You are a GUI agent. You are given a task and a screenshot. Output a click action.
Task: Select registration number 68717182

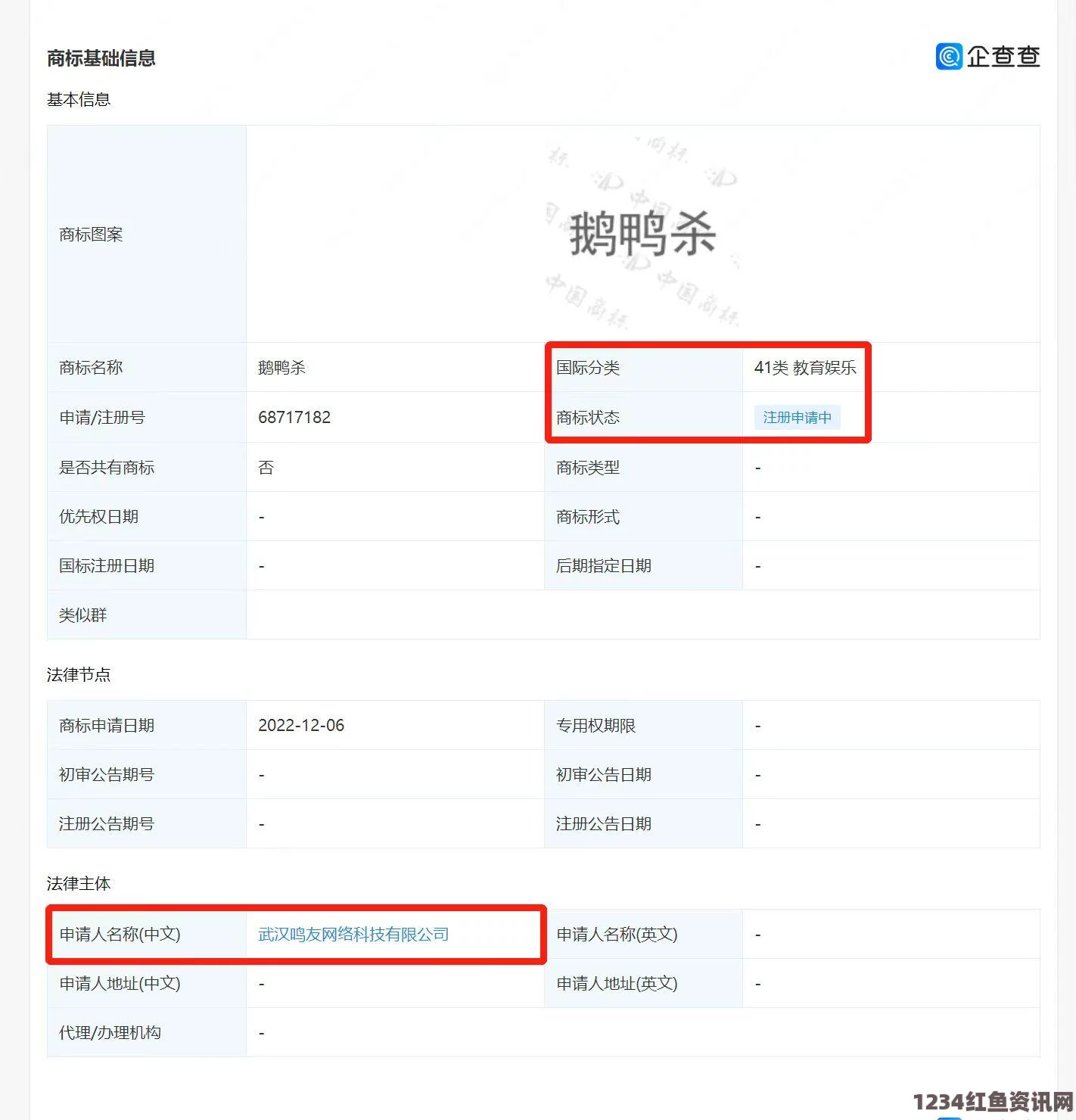(x=294, y=418)
